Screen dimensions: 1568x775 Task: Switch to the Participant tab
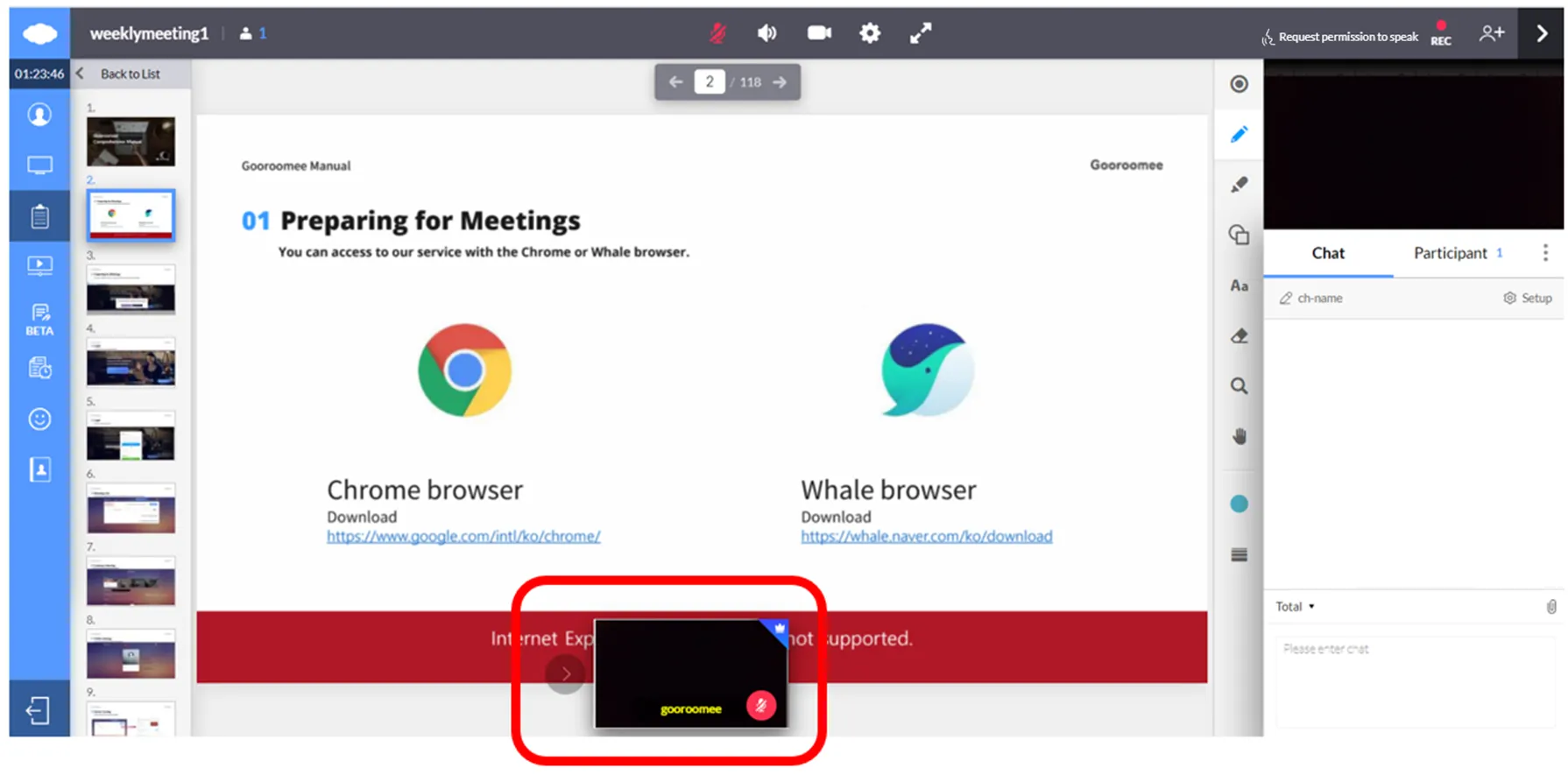(1458, 253)
